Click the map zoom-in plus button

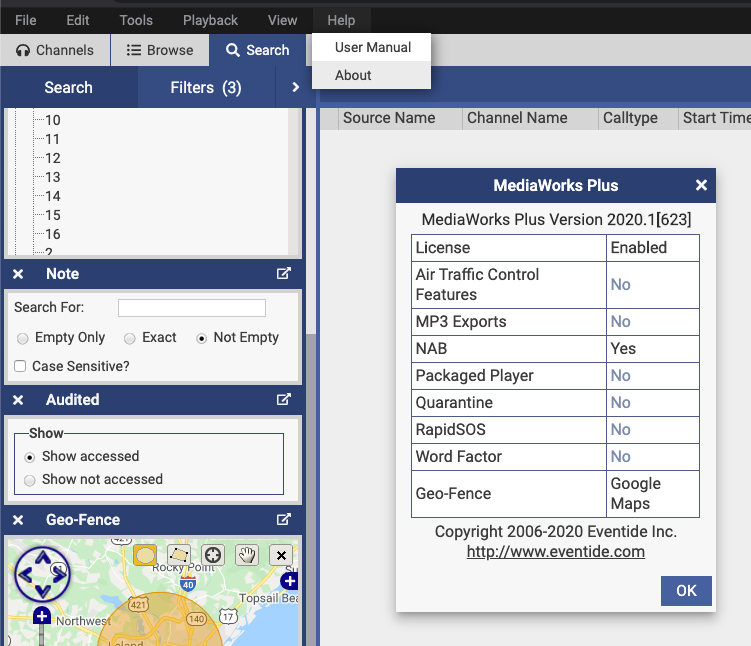(x=42, y=616)
